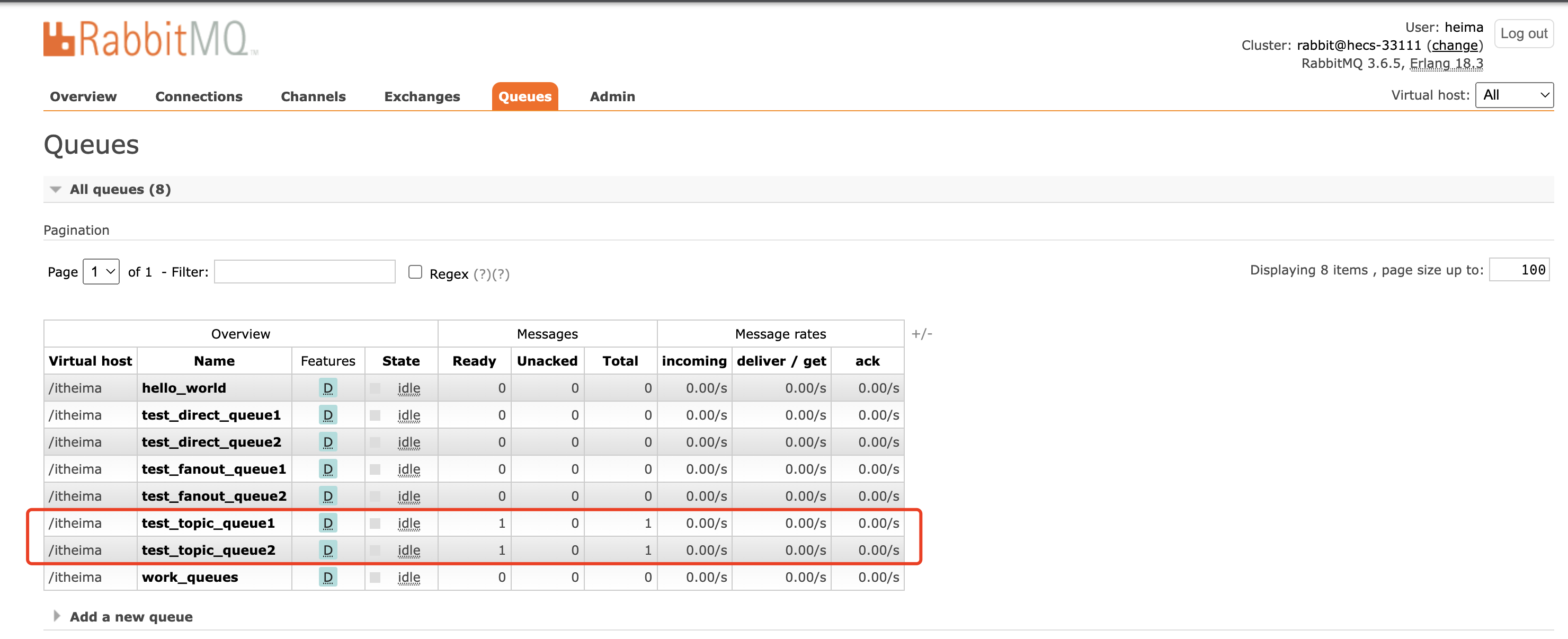Click the +/- column chooser icon

point(922,333)
